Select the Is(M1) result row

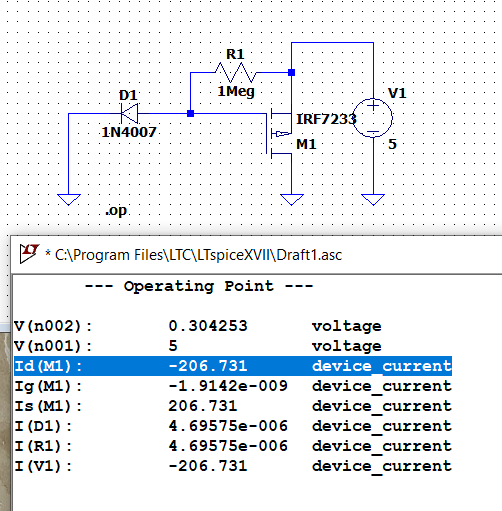pos(233,406)
